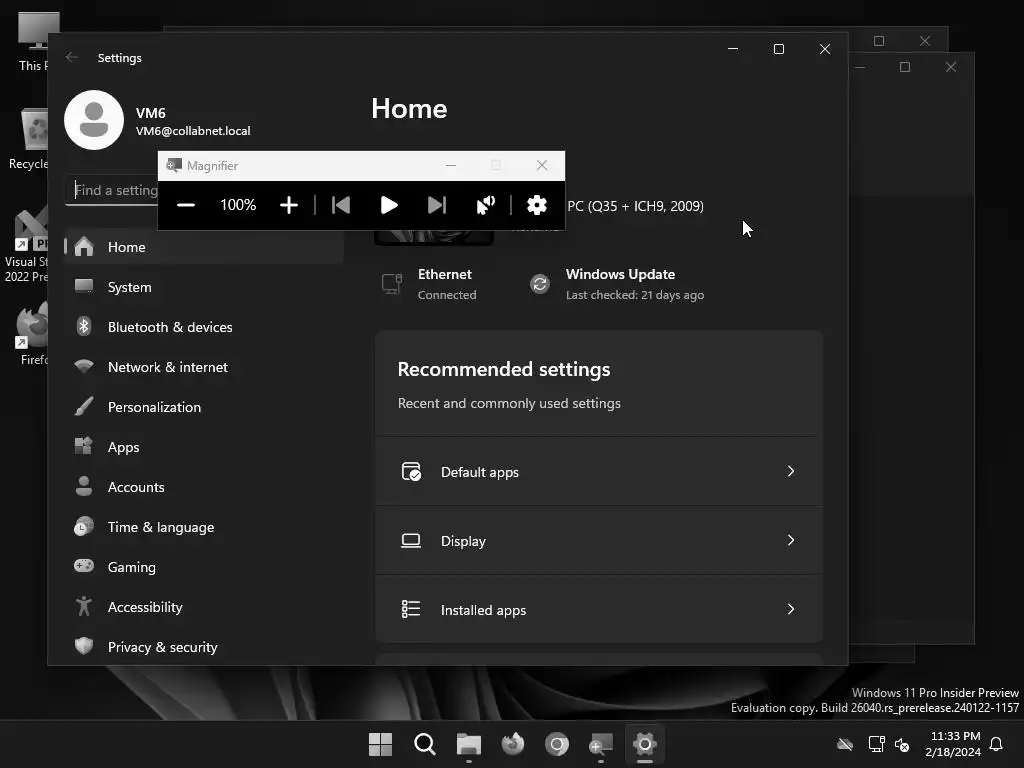Launch Firefox from the taskbar
Viewport: 1024px width, 768px height.
(x=513, y=744)
